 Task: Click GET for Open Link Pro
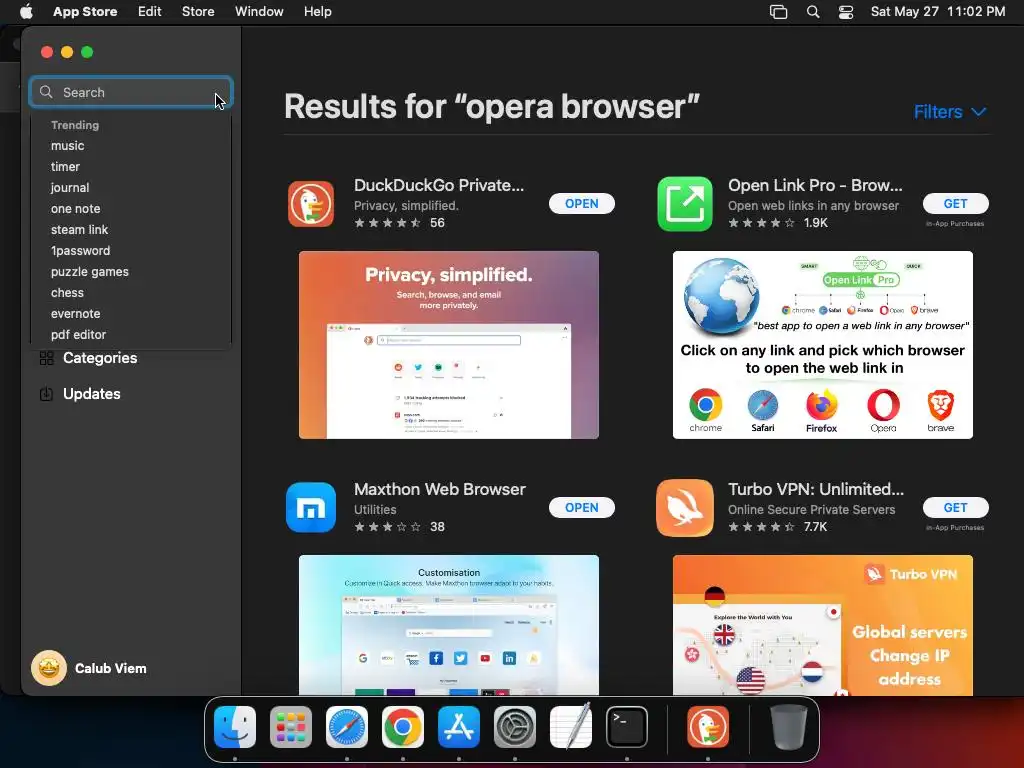955,204
